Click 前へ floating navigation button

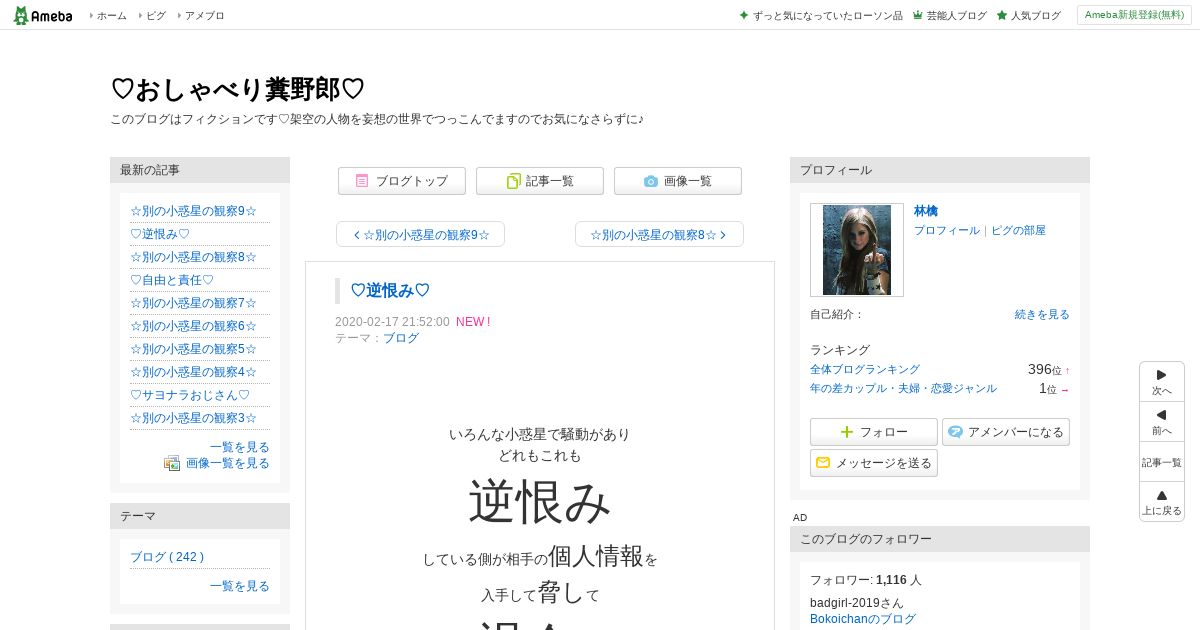coord(1162,421)
